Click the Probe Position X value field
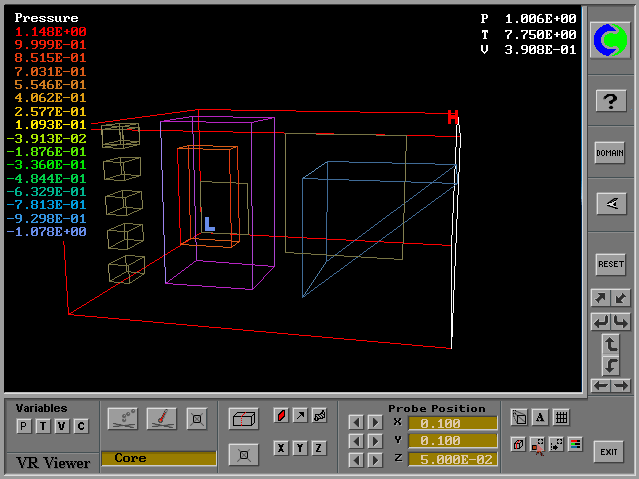Image resolution: width=639 pixels, height=479 pixels. tap(451, 423)
